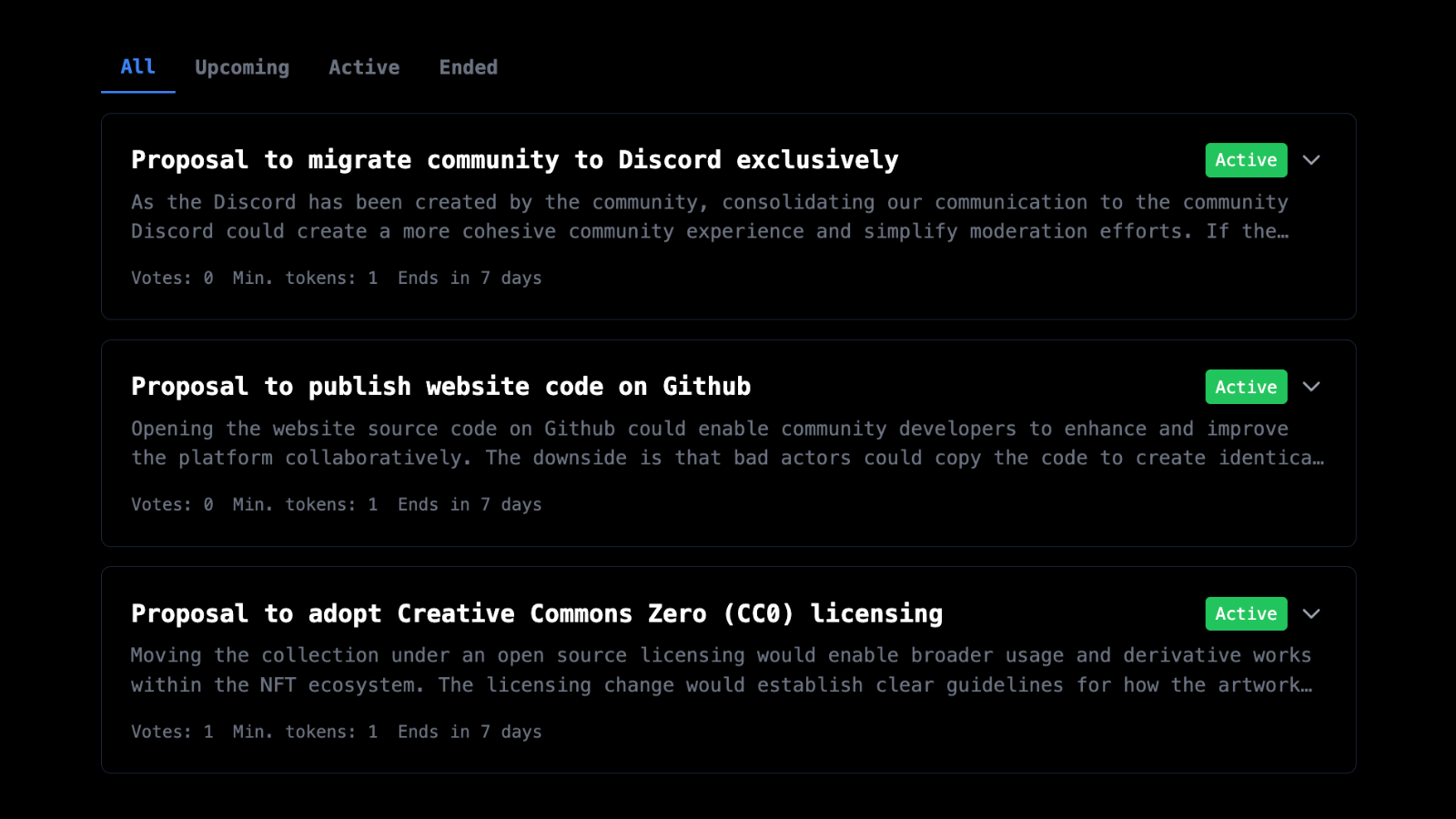This screenshot has width=1456, height=819.
Task: Click the Discord proposal description text
Action: pyautogui.click(x=710, y=217)
